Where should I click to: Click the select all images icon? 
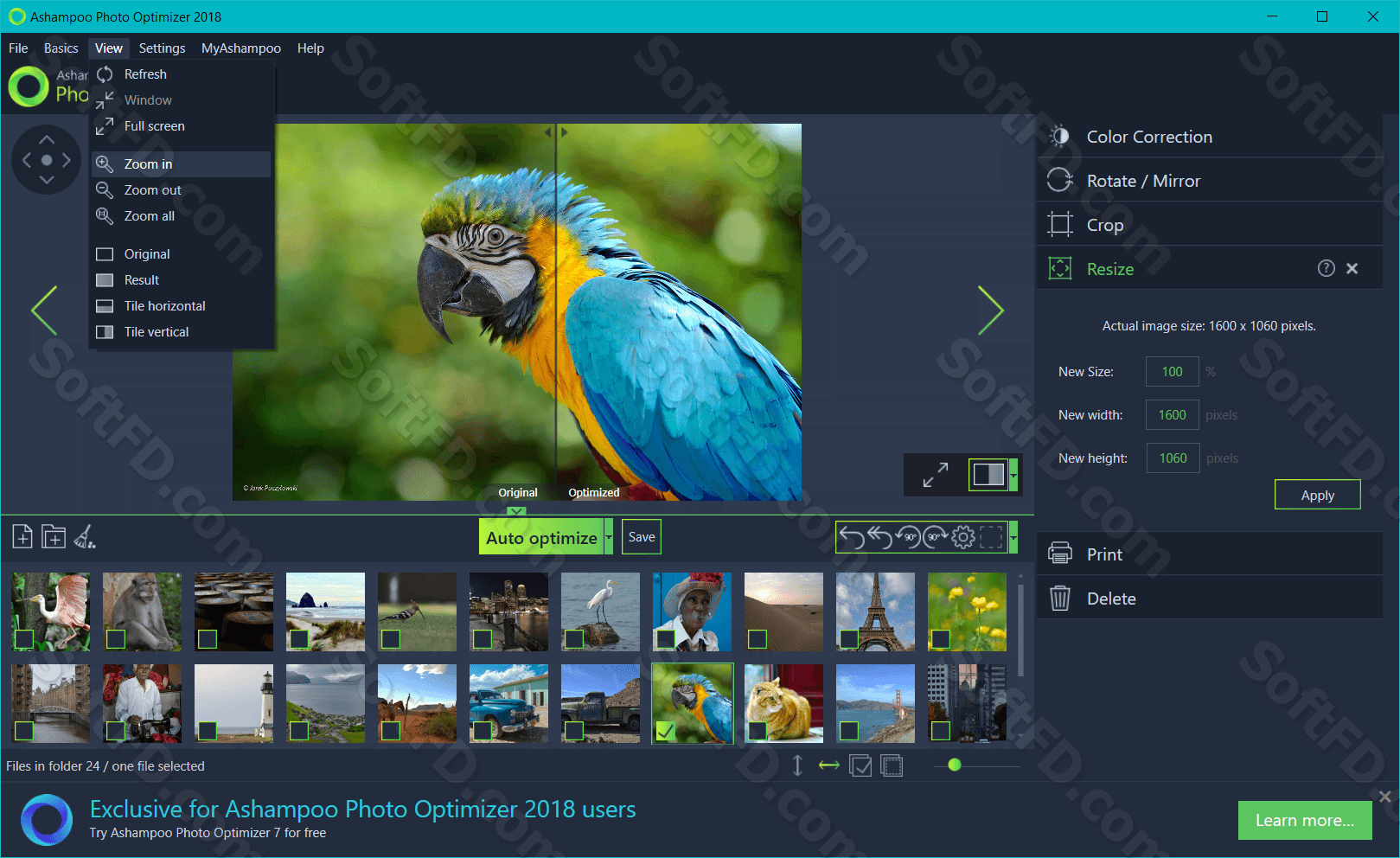pyautogui.click(x=860, y=765)
